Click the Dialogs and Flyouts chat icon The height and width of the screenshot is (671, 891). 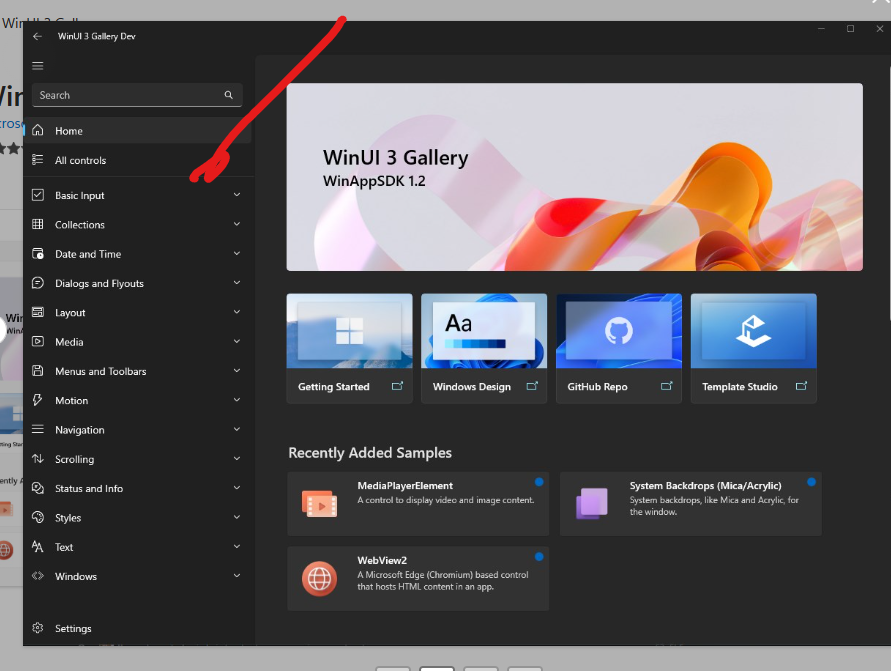(38, 282)
